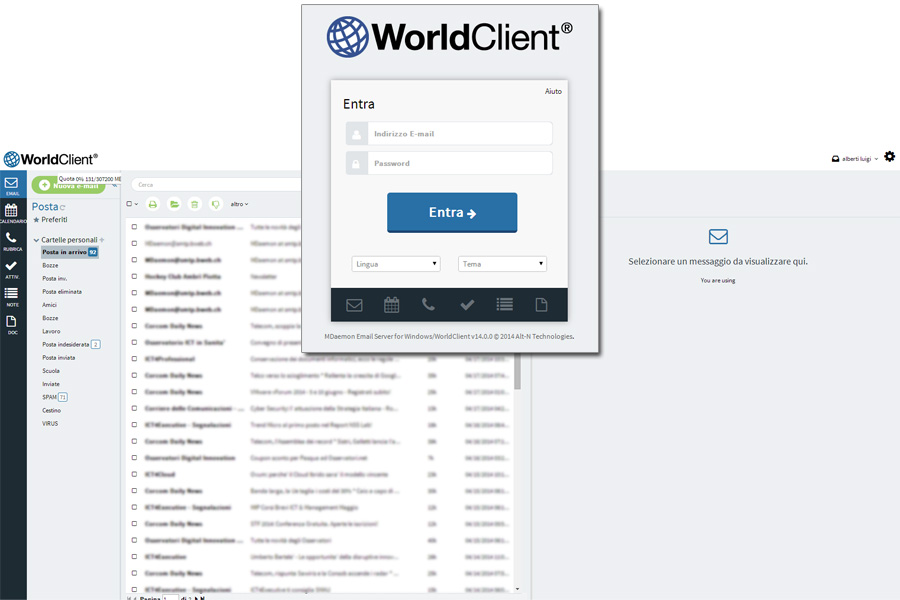Screen dimensions: 900x600
Task: Switch to the EMAIL sidebar section
Action: (x=12, y=185)
